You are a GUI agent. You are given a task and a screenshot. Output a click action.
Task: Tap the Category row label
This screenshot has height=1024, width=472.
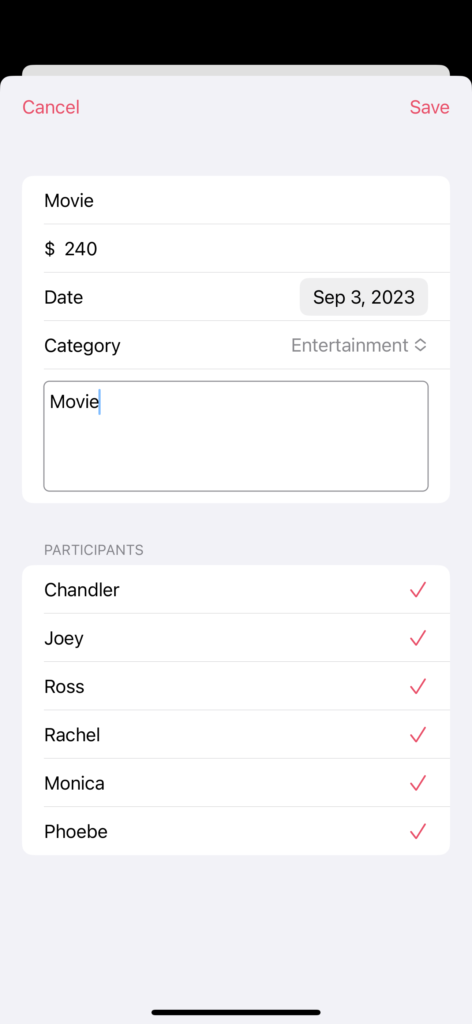tap(82, 345)
